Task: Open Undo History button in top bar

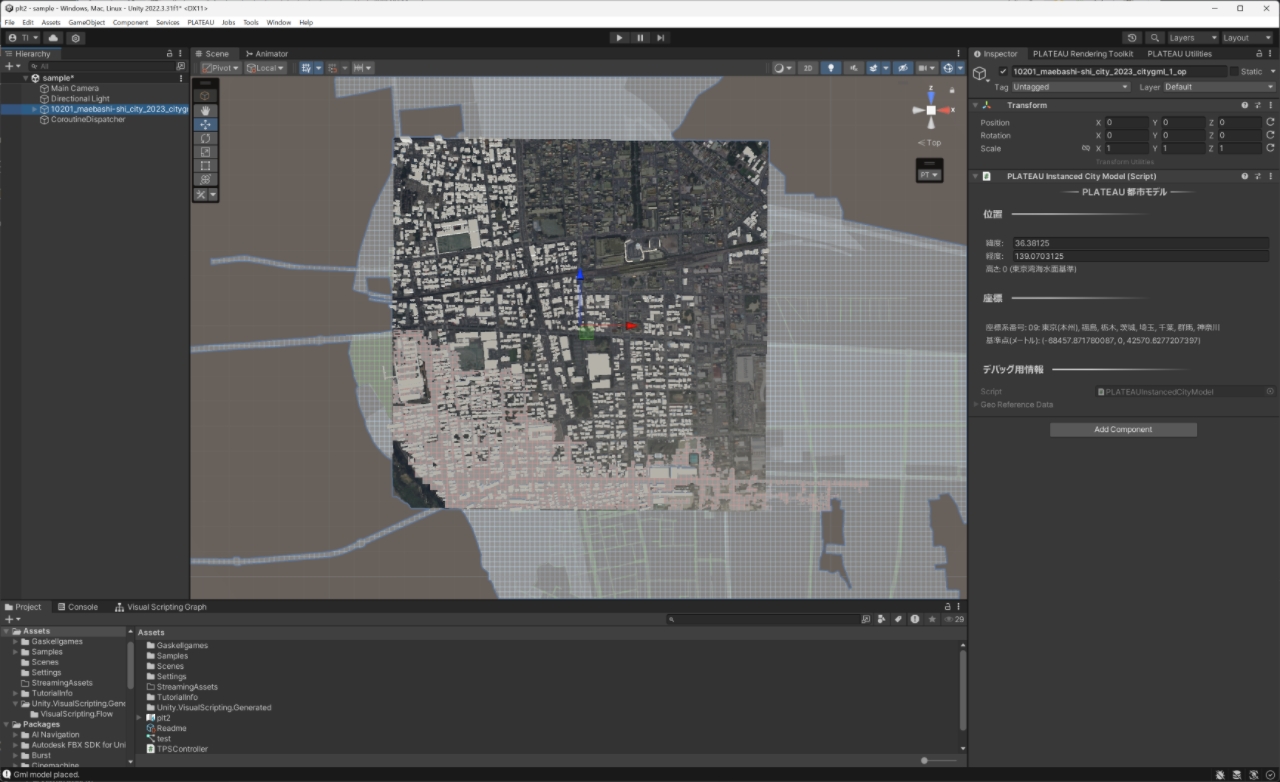Action: coord(1133,38)
